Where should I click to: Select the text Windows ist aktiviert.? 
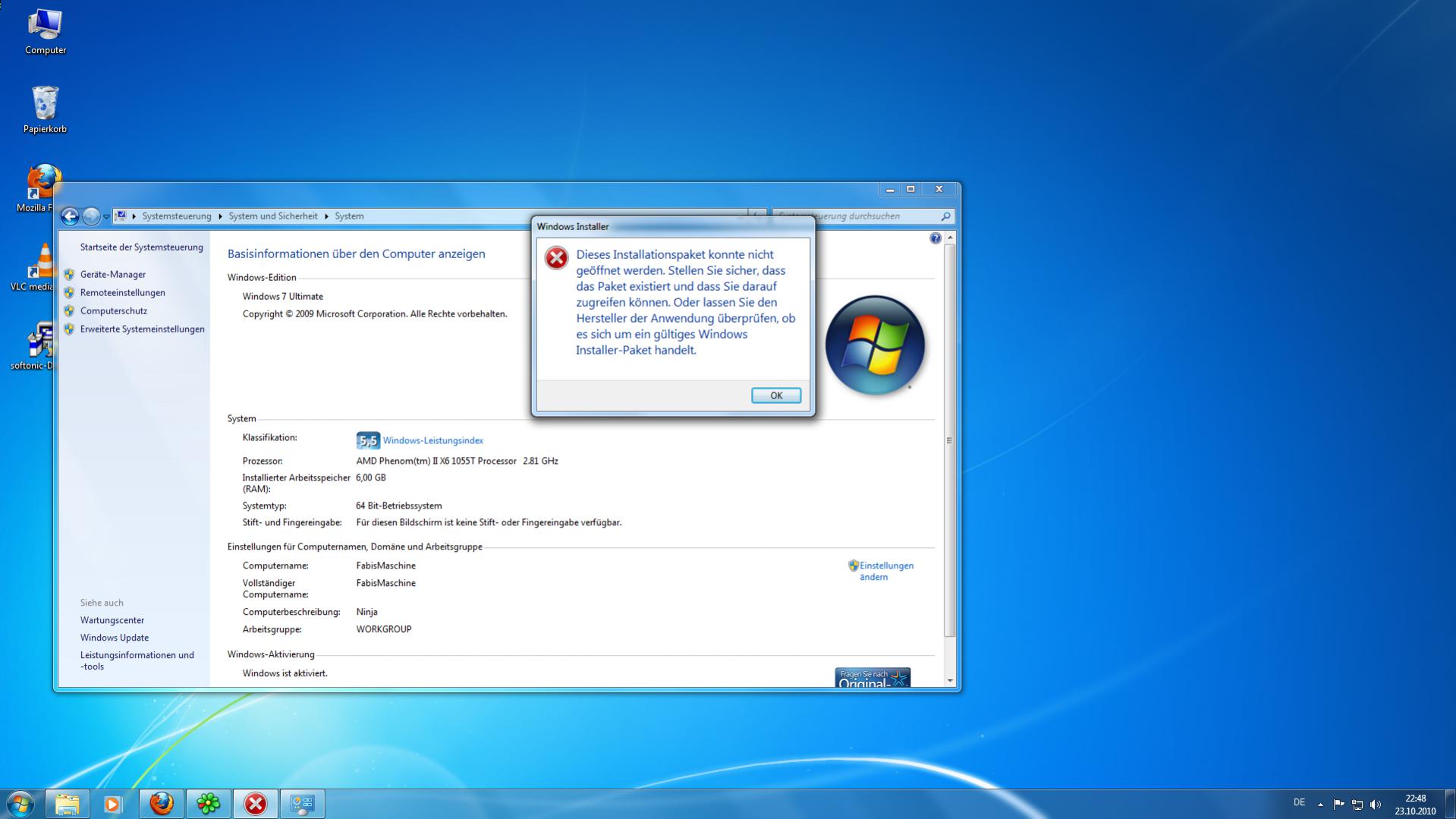coord(285,674)
